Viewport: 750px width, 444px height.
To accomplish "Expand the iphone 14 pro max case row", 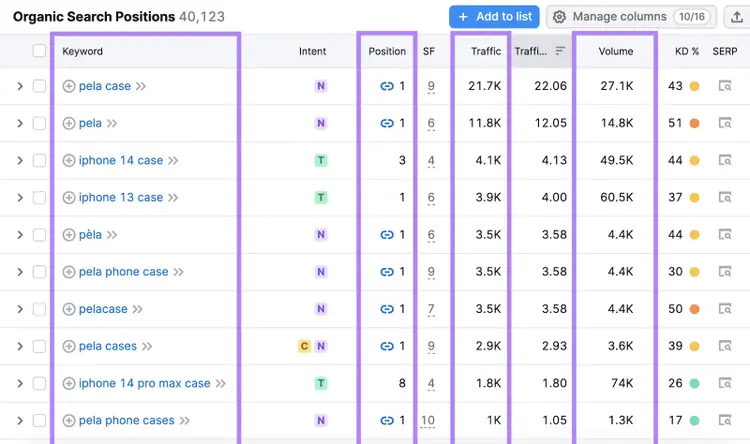I will [20, 383].
